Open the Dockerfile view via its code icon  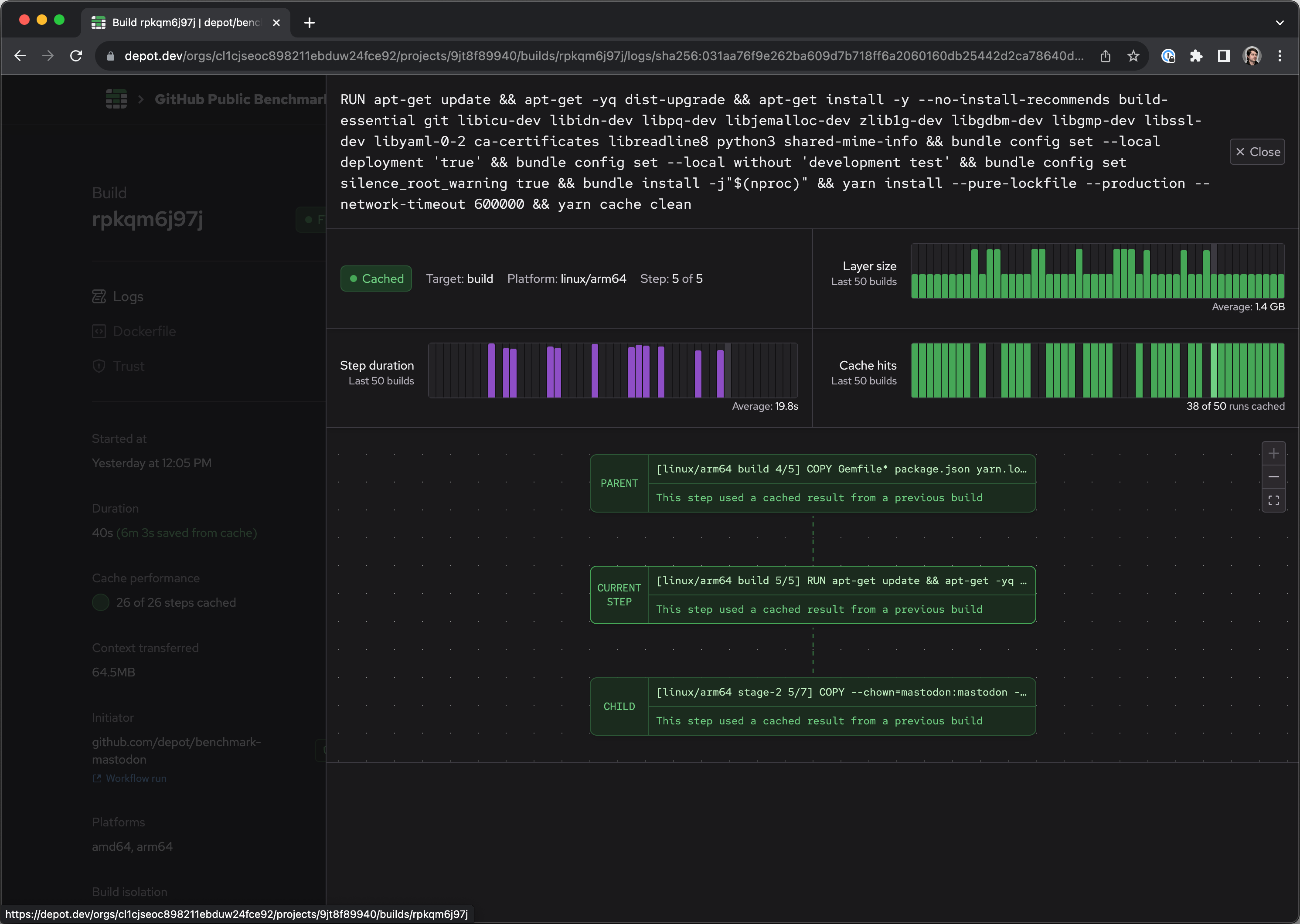99,331
